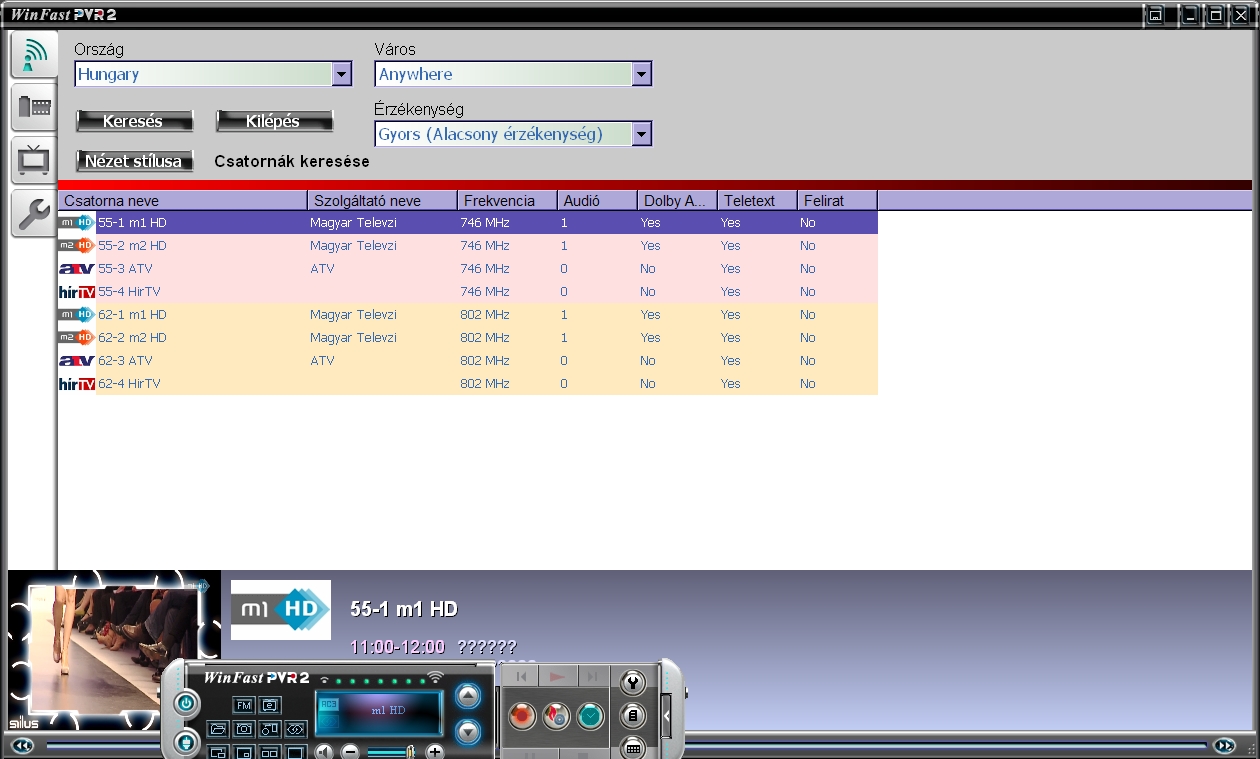The height and width of the screenshot is (759, 1260).
Task: Click the Keresés search button
Action: [x=134, y=121]
